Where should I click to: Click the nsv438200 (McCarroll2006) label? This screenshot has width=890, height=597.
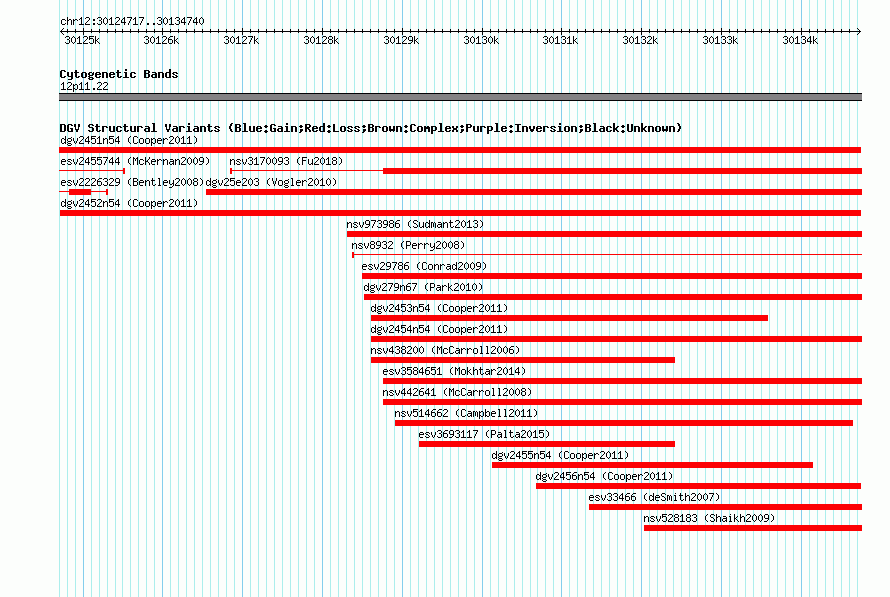point(445,350)
